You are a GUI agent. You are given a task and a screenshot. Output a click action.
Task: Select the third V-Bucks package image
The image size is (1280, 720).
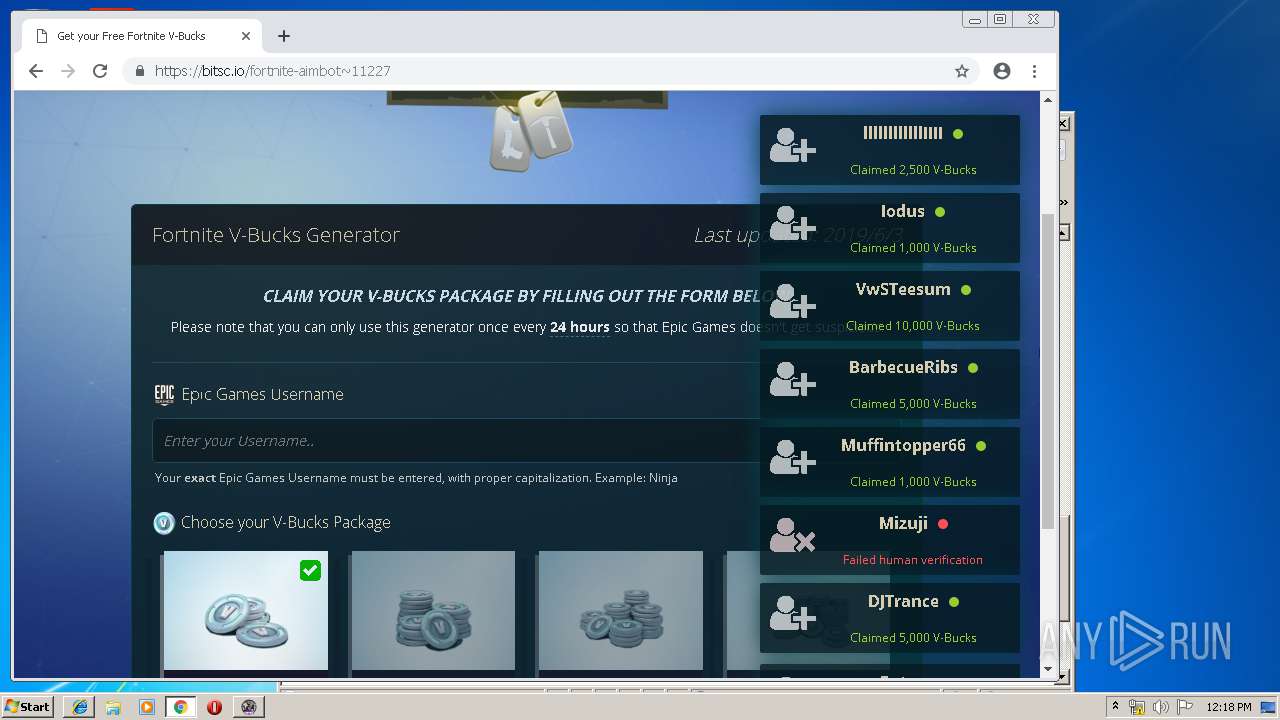point(621,610)
